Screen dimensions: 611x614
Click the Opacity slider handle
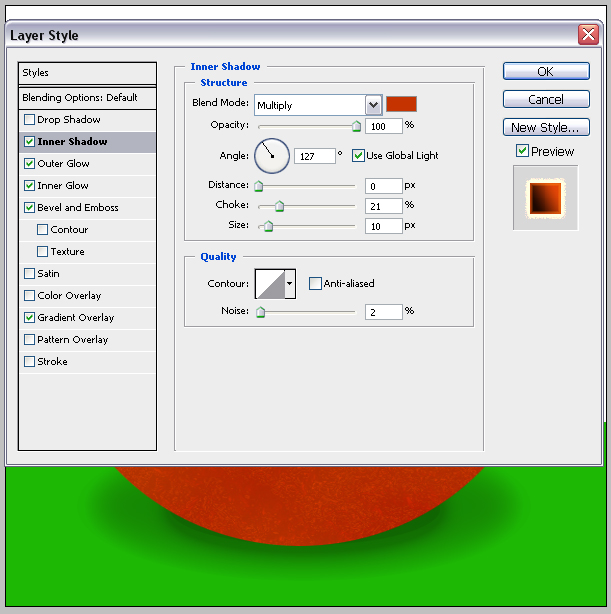tap(356, 126)
